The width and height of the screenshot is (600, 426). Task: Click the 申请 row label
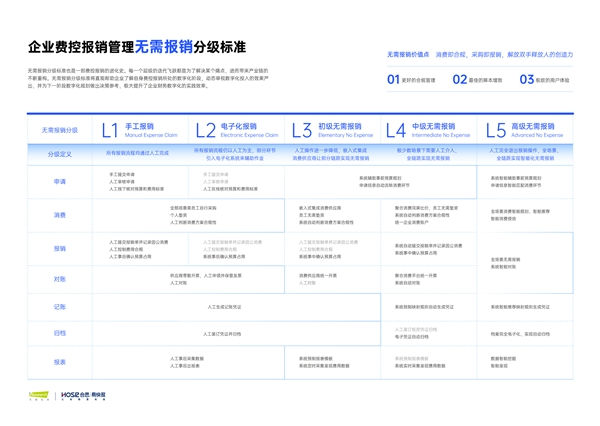(60, 182)
